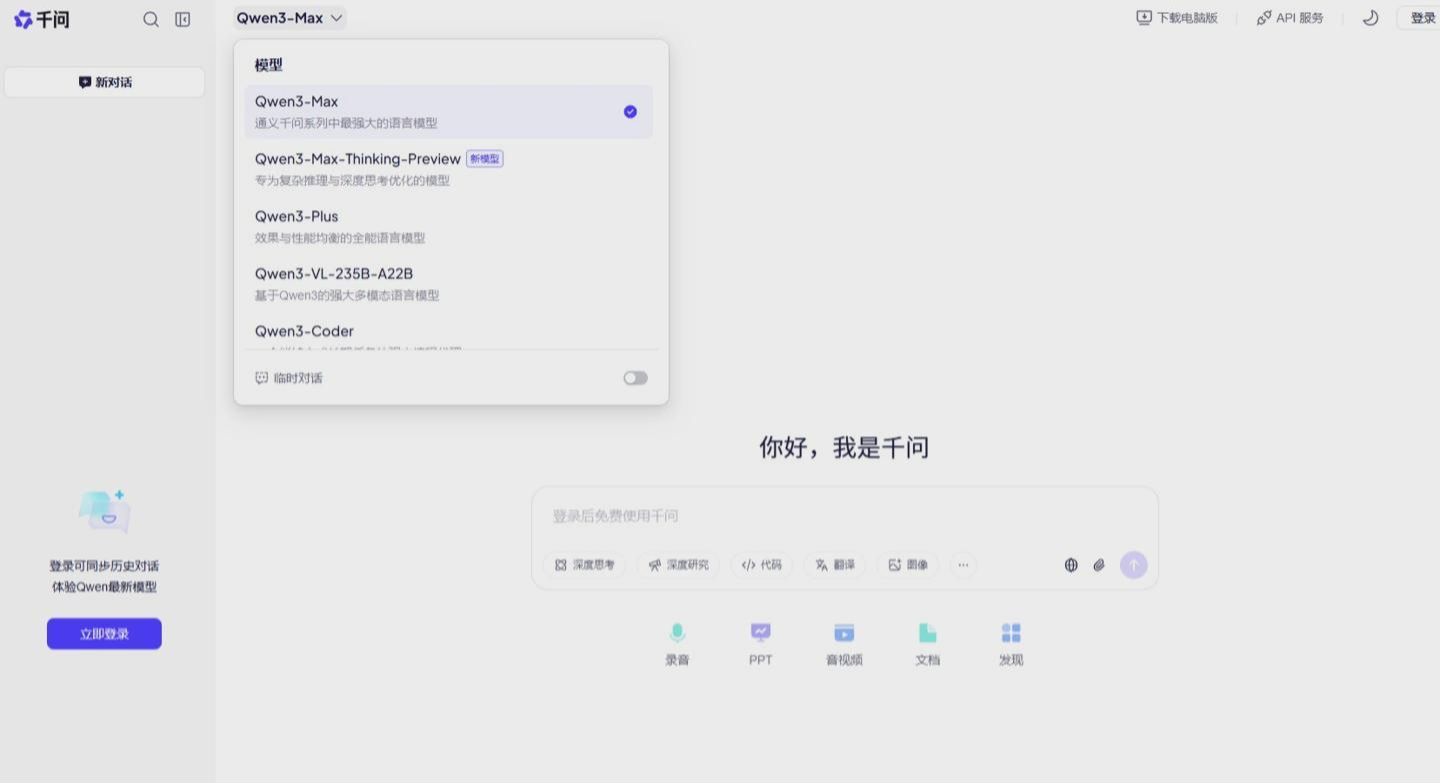Attach a file using the paperclip icon
Screen dimensions: 1440x783
click(1099, 565)
